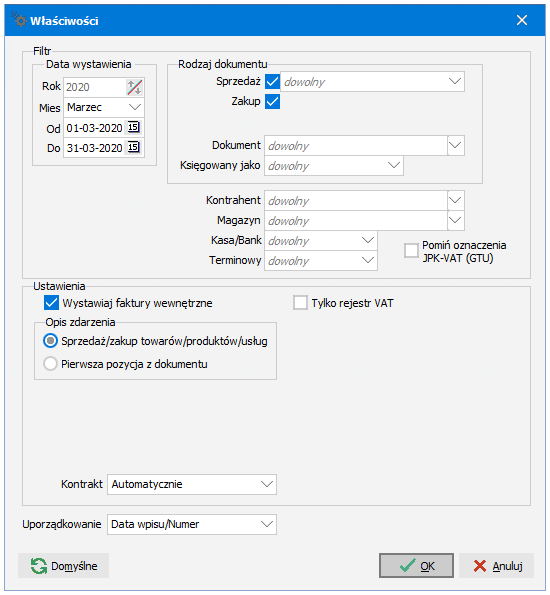Expand the Mies month dropdown

point(135,107)
